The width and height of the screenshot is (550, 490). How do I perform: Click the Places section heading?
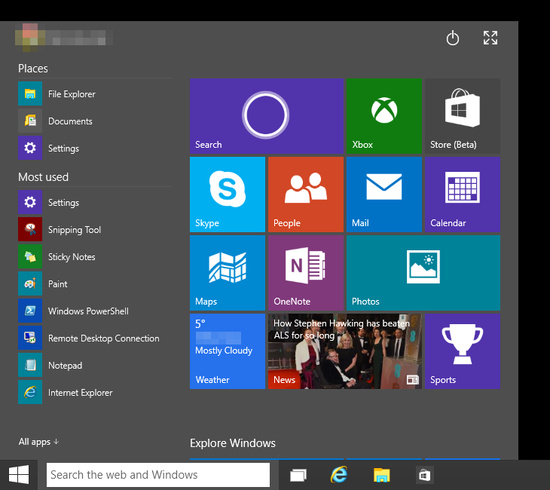[33, 68]
